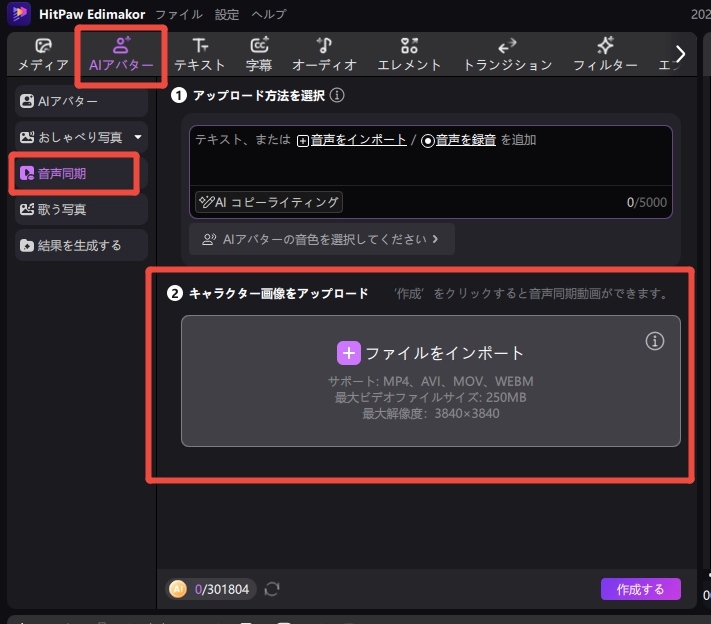Click the 最大ビデオファイルサイズ: 250MB text

point(430,398)
